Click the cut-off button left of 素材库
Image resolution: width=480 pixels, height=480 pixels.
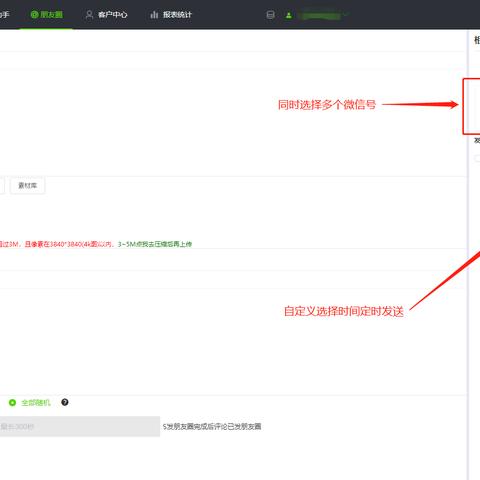(2, 185)
